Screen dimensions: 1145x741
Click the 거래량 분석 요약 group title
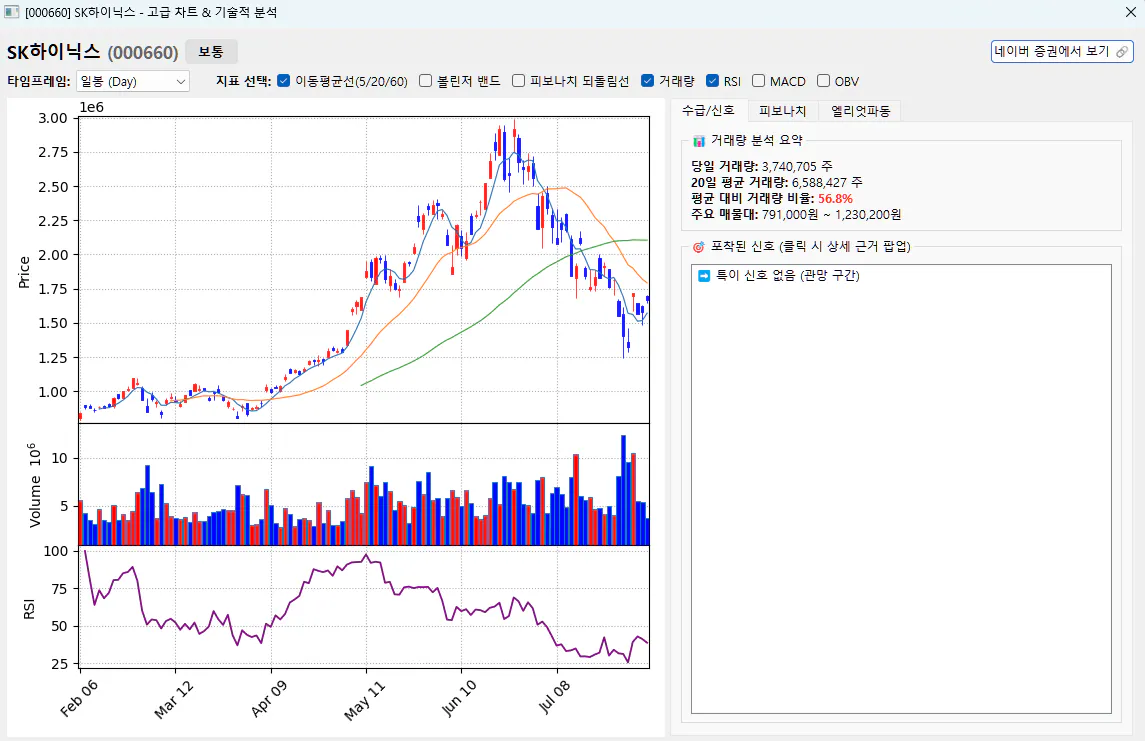point(756,140)
